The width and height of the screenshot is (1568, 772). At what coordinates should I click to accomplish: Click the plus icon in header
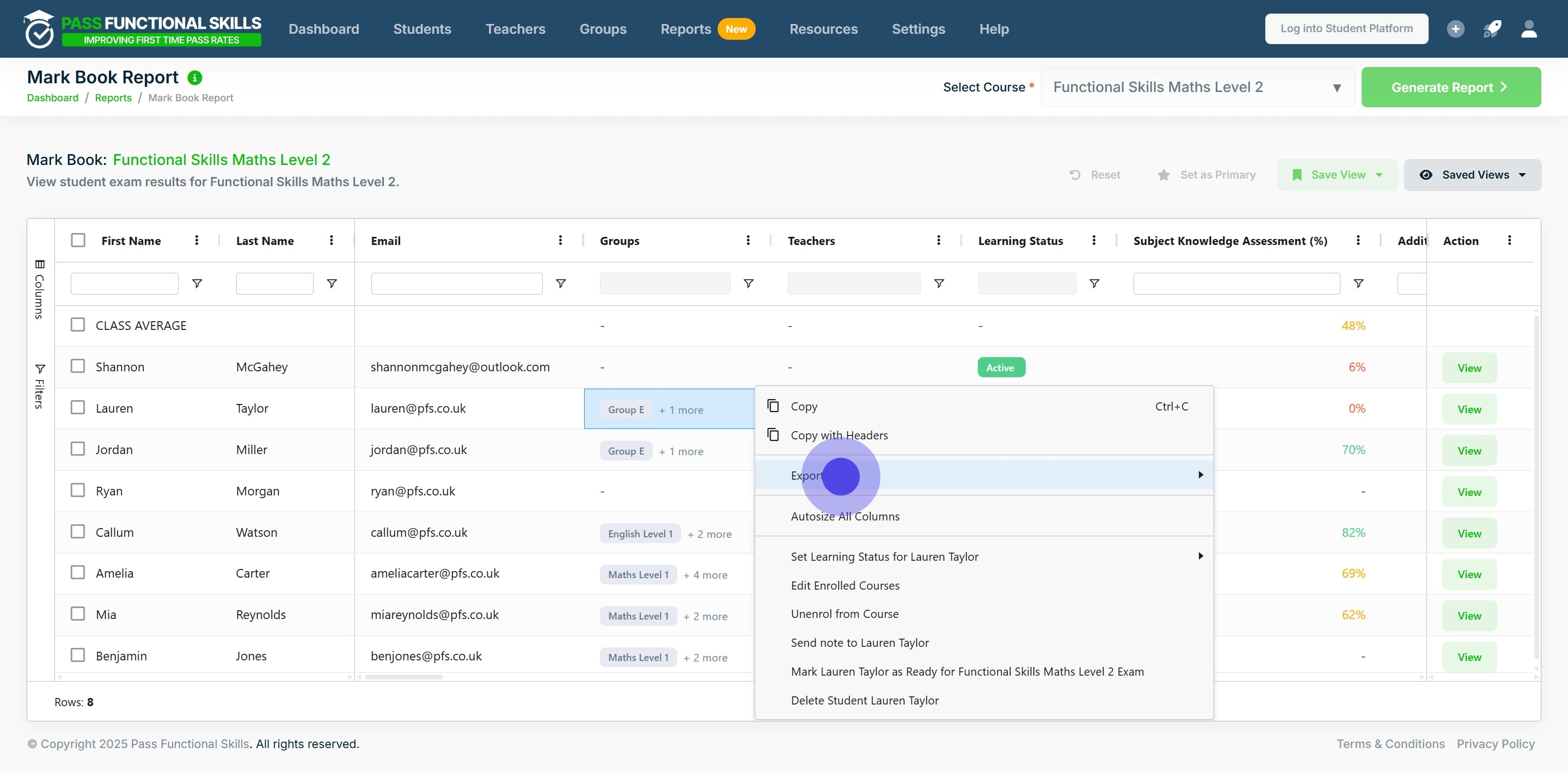1455,29
